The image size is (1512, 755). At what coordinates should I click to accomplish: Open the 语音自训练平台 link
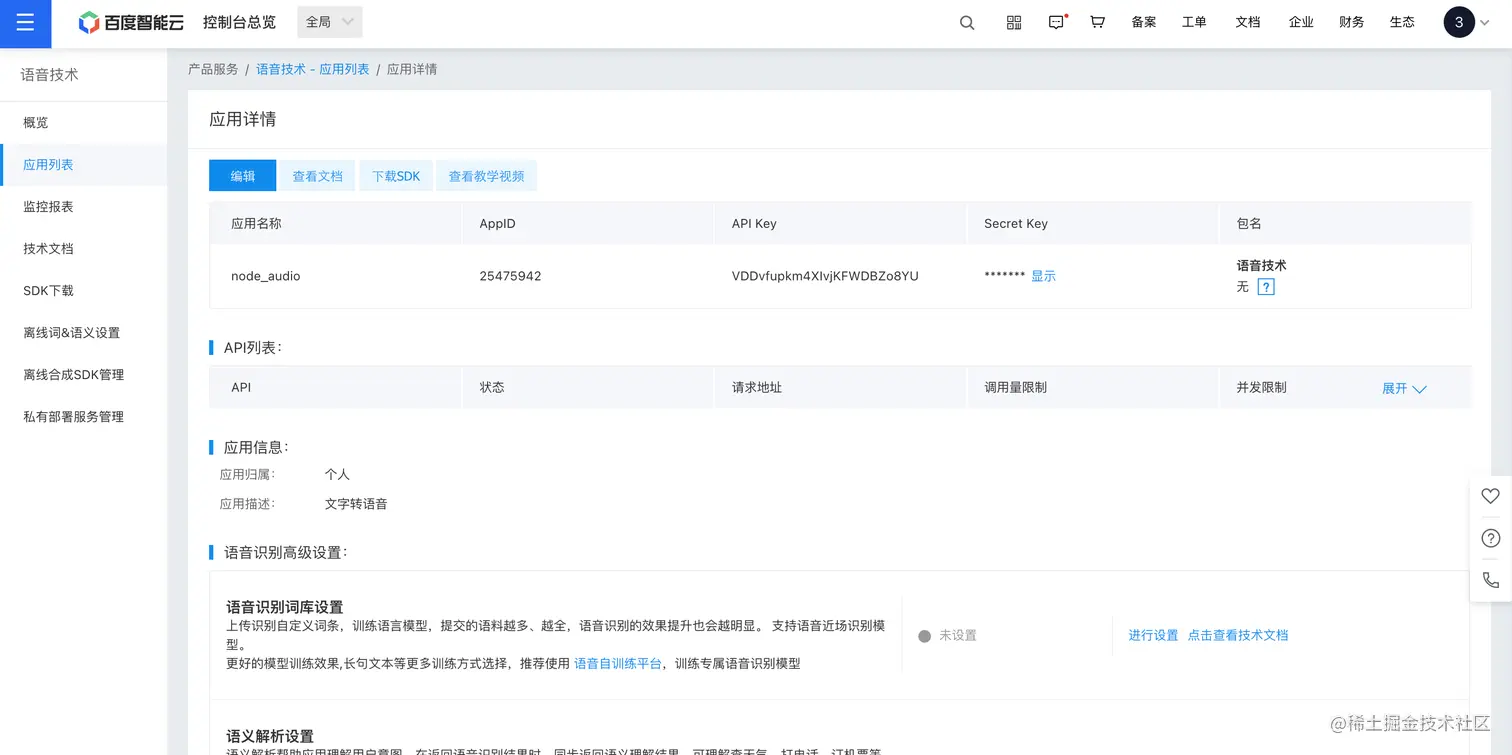point(618,662)
